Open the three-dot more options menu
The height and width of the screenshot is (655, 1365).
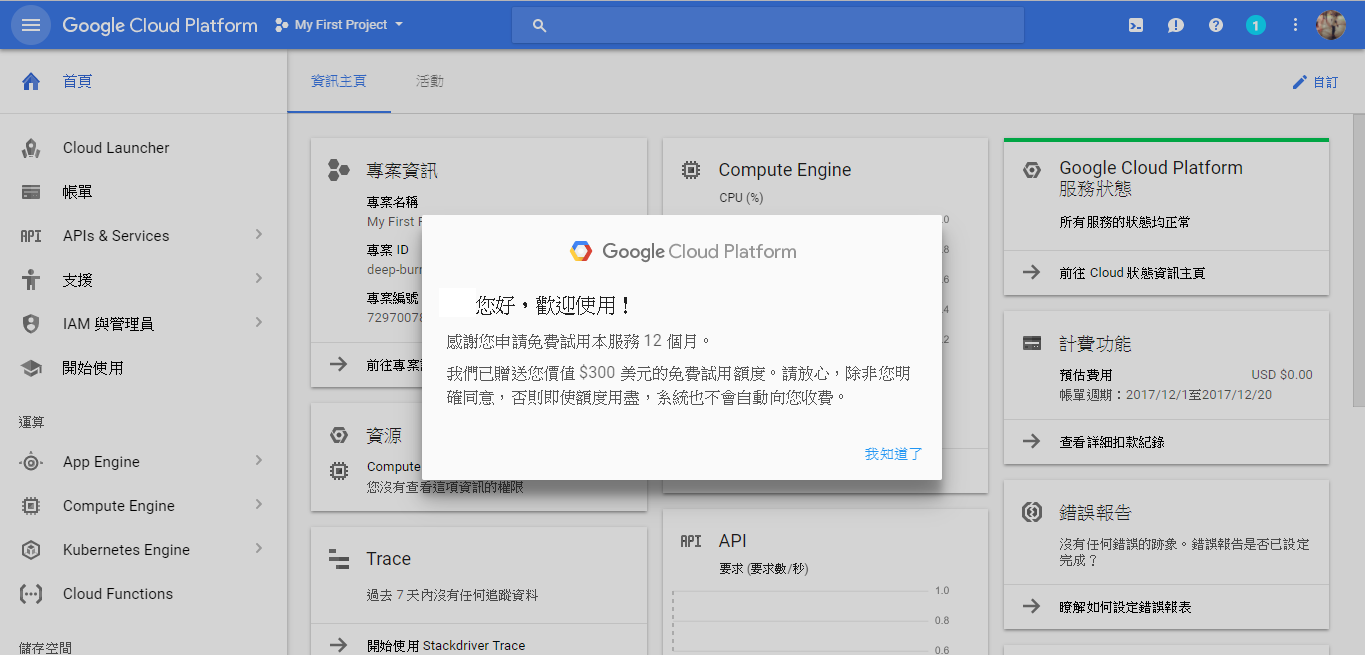click(1296, 25)
